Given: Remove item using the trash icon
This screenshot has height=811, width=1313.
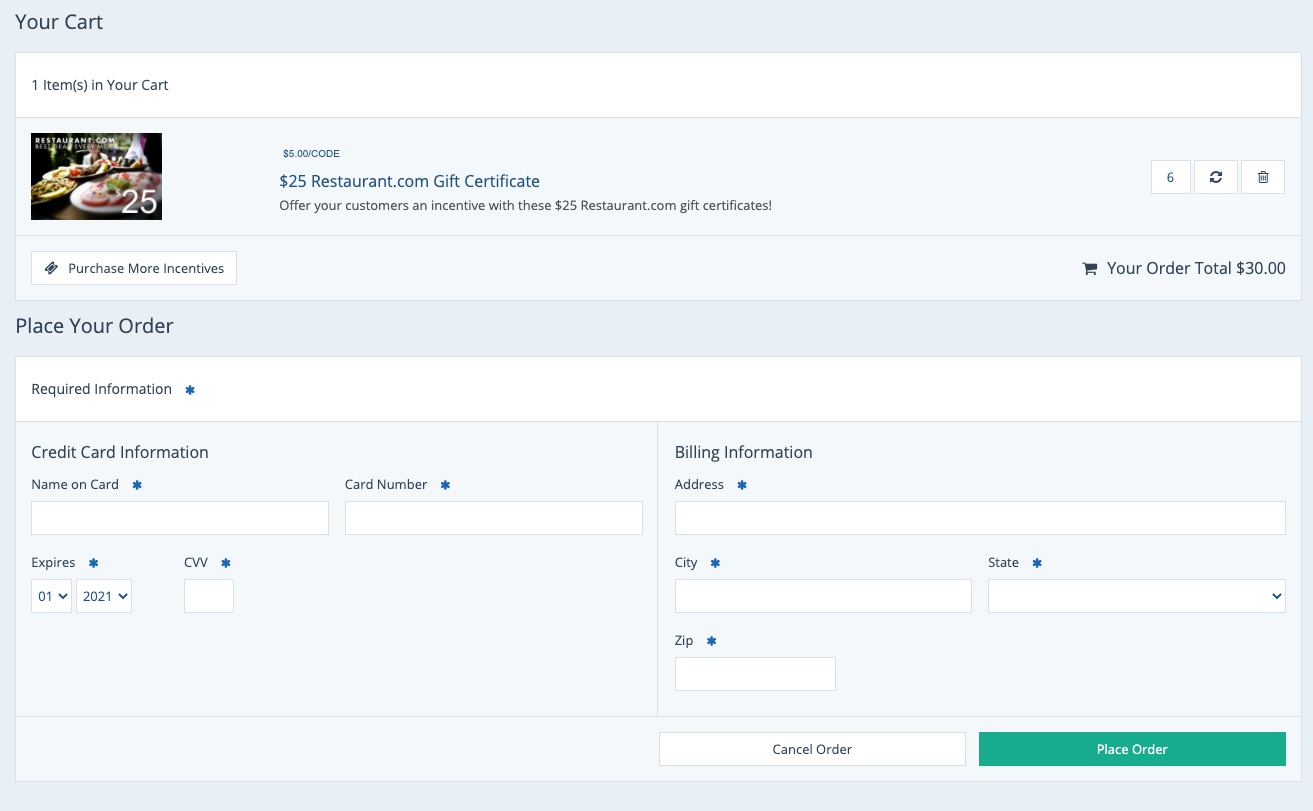Looking at the screenshot, I should tap(1263, 177).
